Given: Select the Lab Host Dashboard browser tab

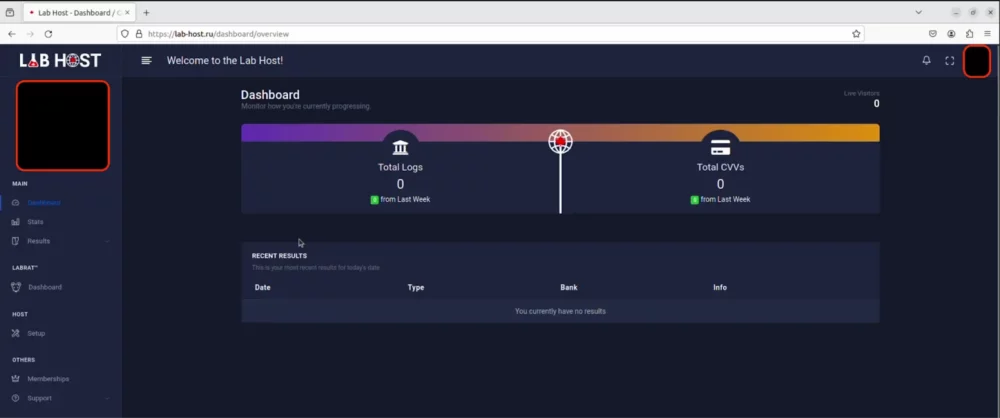Looking at the screenshot, I should coord(78,13).
